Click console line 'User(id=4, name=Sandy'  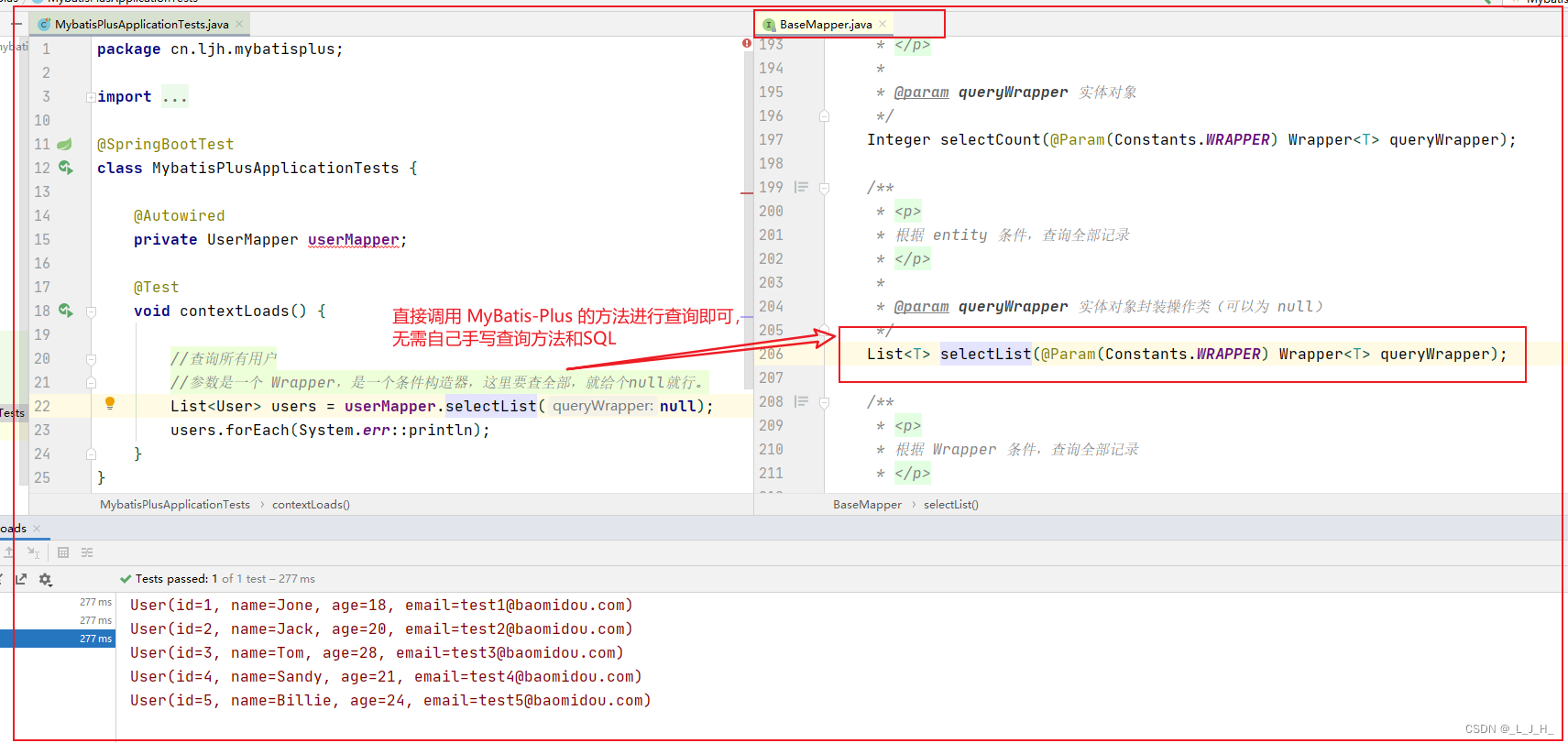(386, 677)
